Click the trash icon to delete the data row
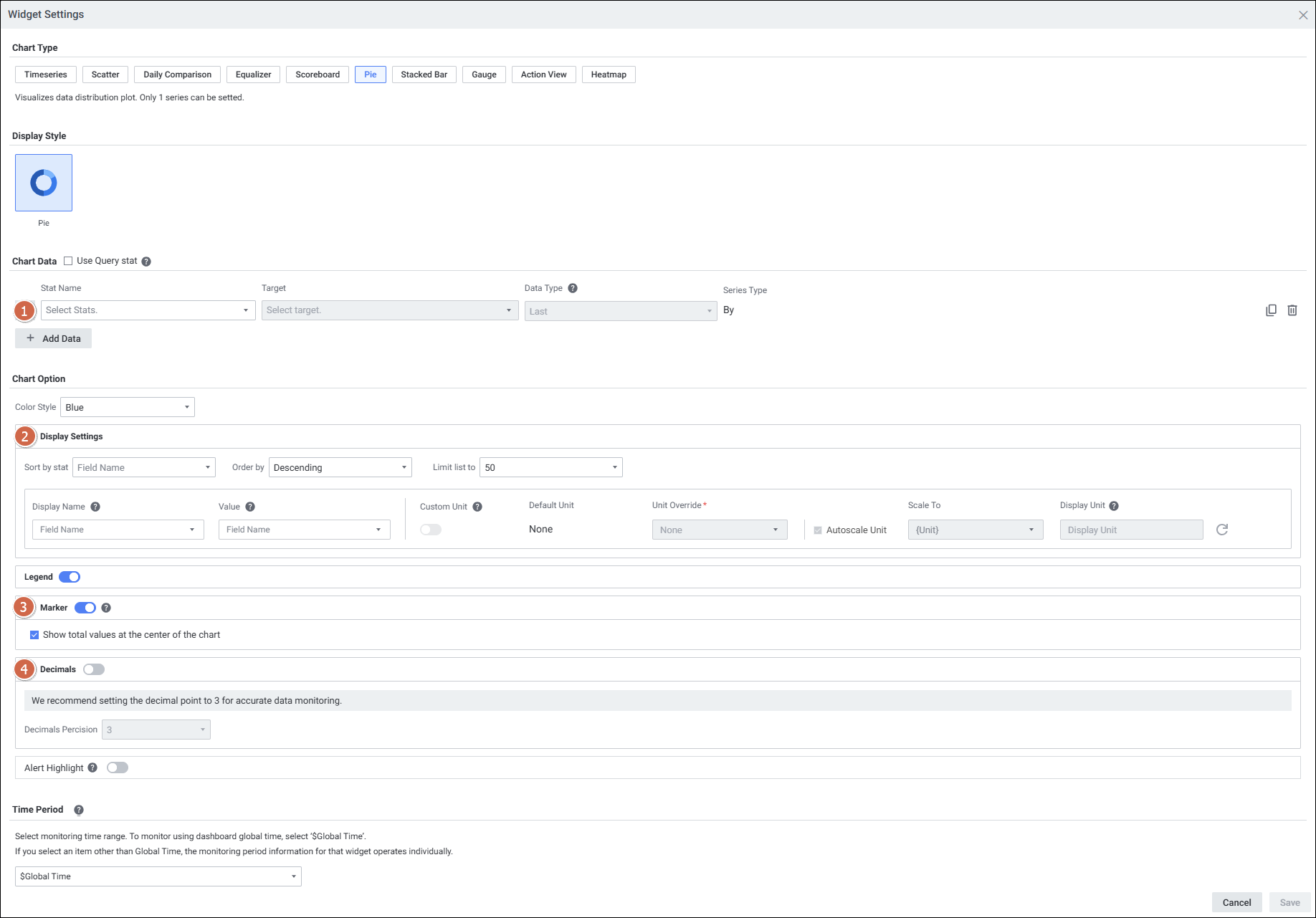Screen dimensions: 1316x918 tap(1292, 310)
